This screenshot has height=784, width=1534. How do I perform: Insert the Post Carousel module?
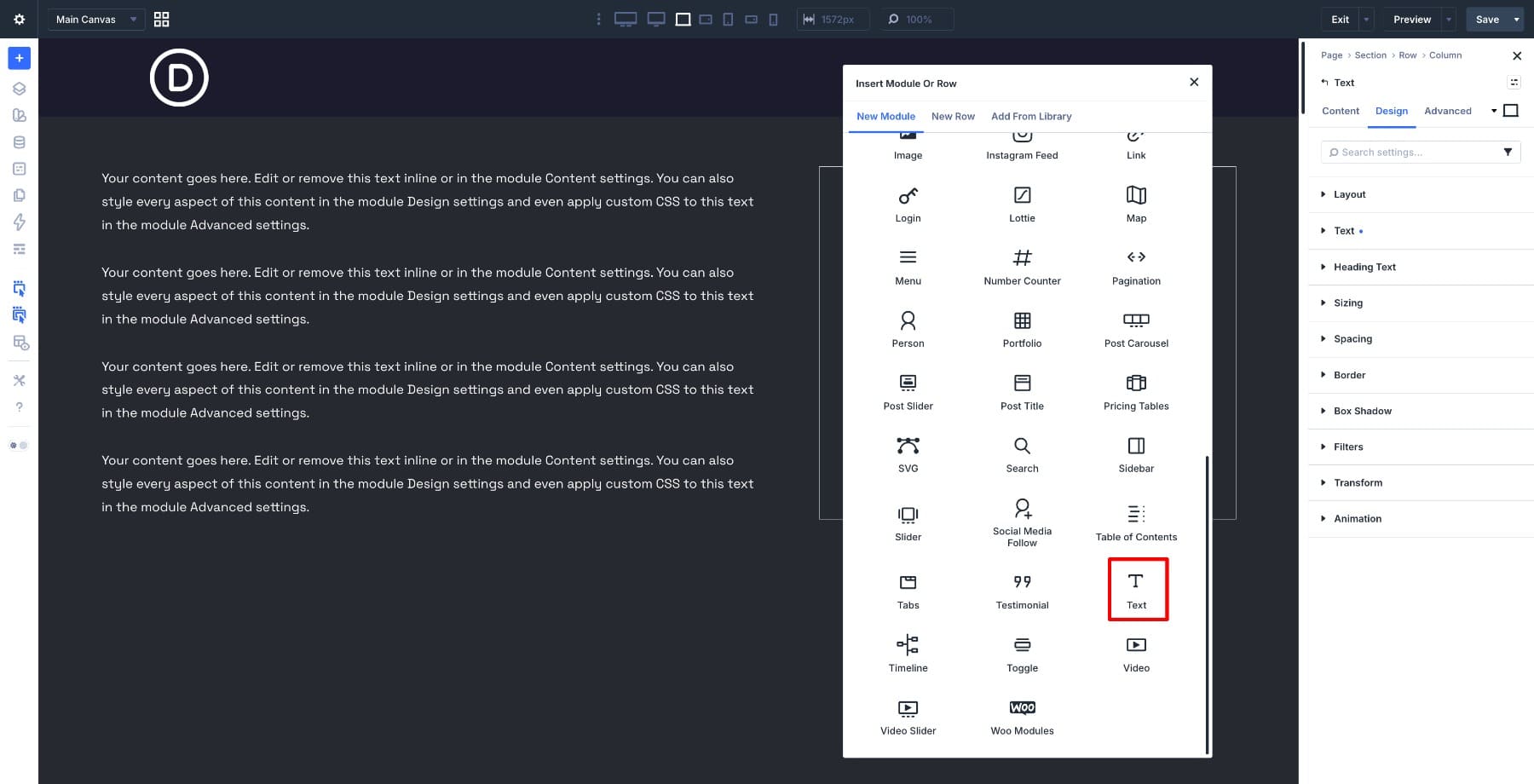[x=1136, y=329]
